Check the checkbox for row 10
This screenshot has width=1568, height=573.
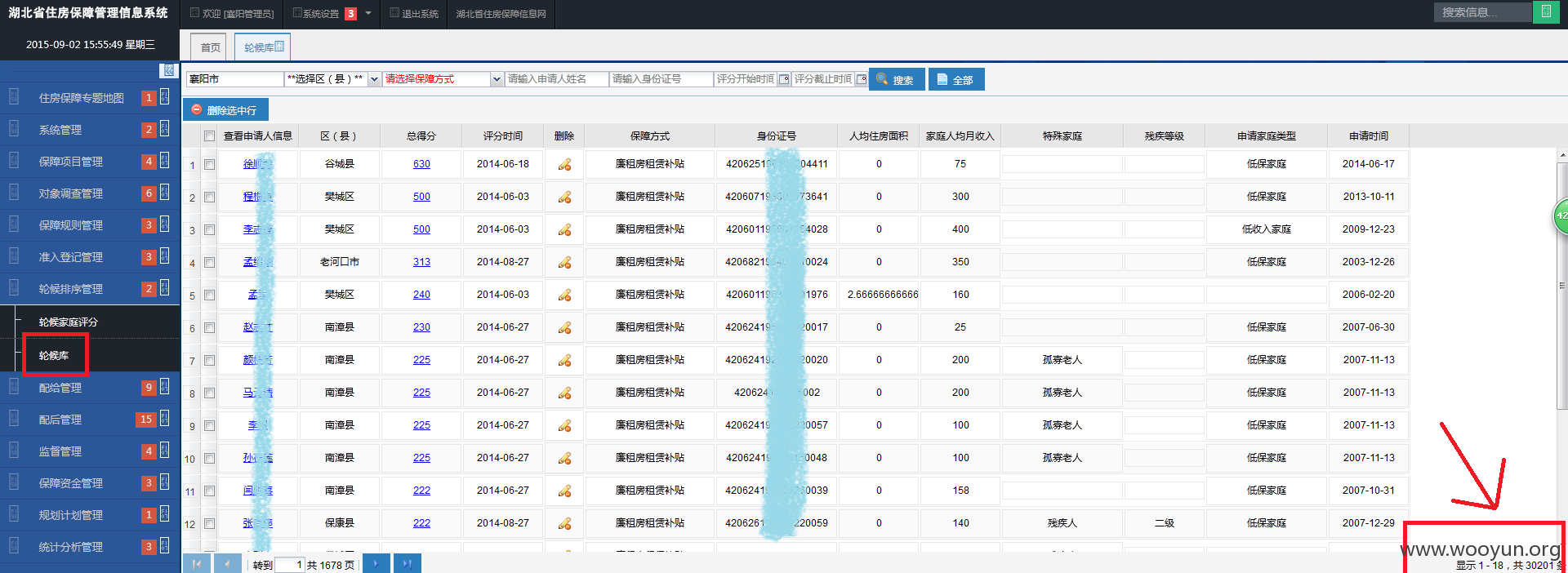209,458
